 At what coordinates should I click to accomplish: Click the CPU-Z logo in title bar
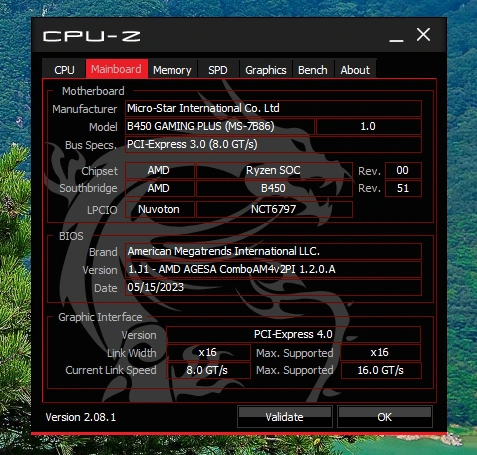point(92,36)
